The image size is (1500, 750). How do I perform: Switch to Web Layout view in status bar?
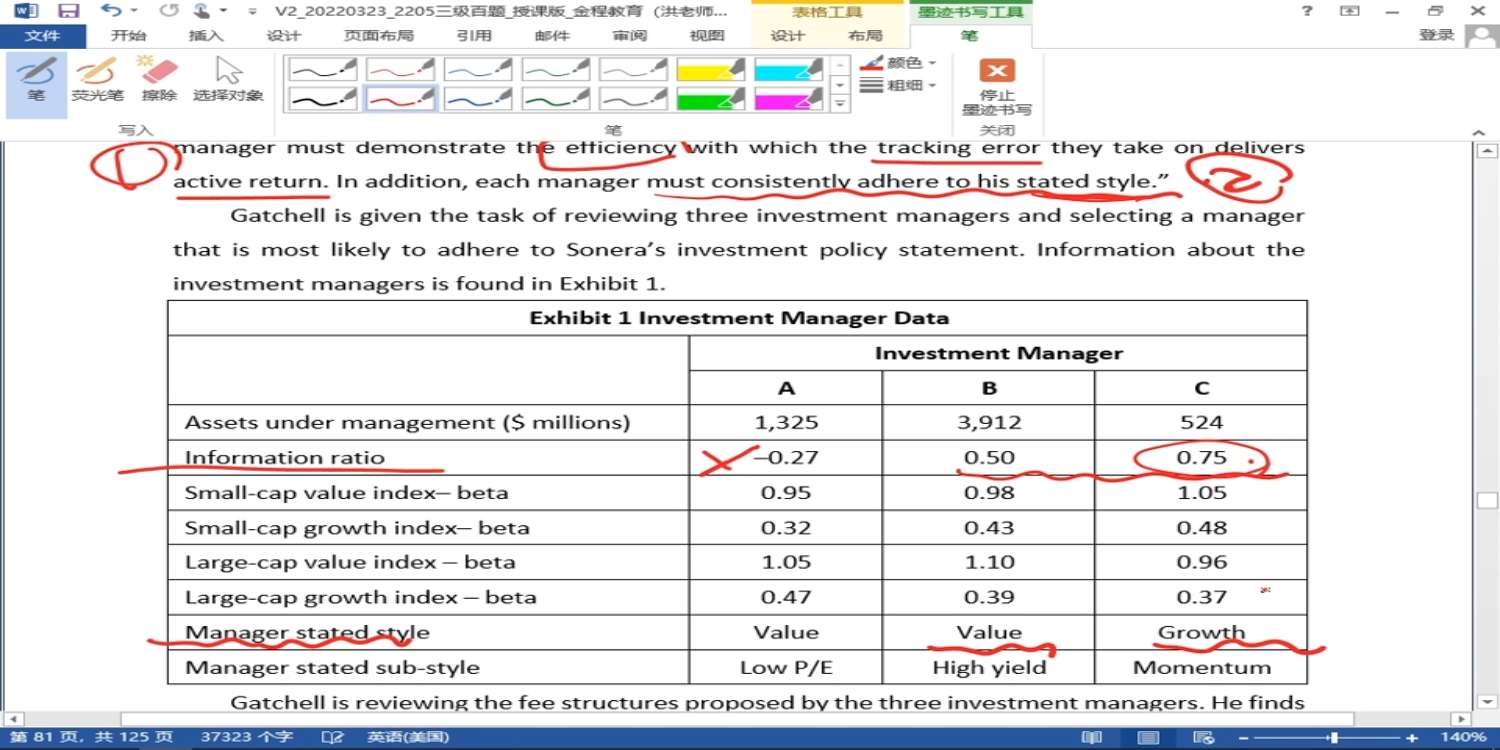1205,738
